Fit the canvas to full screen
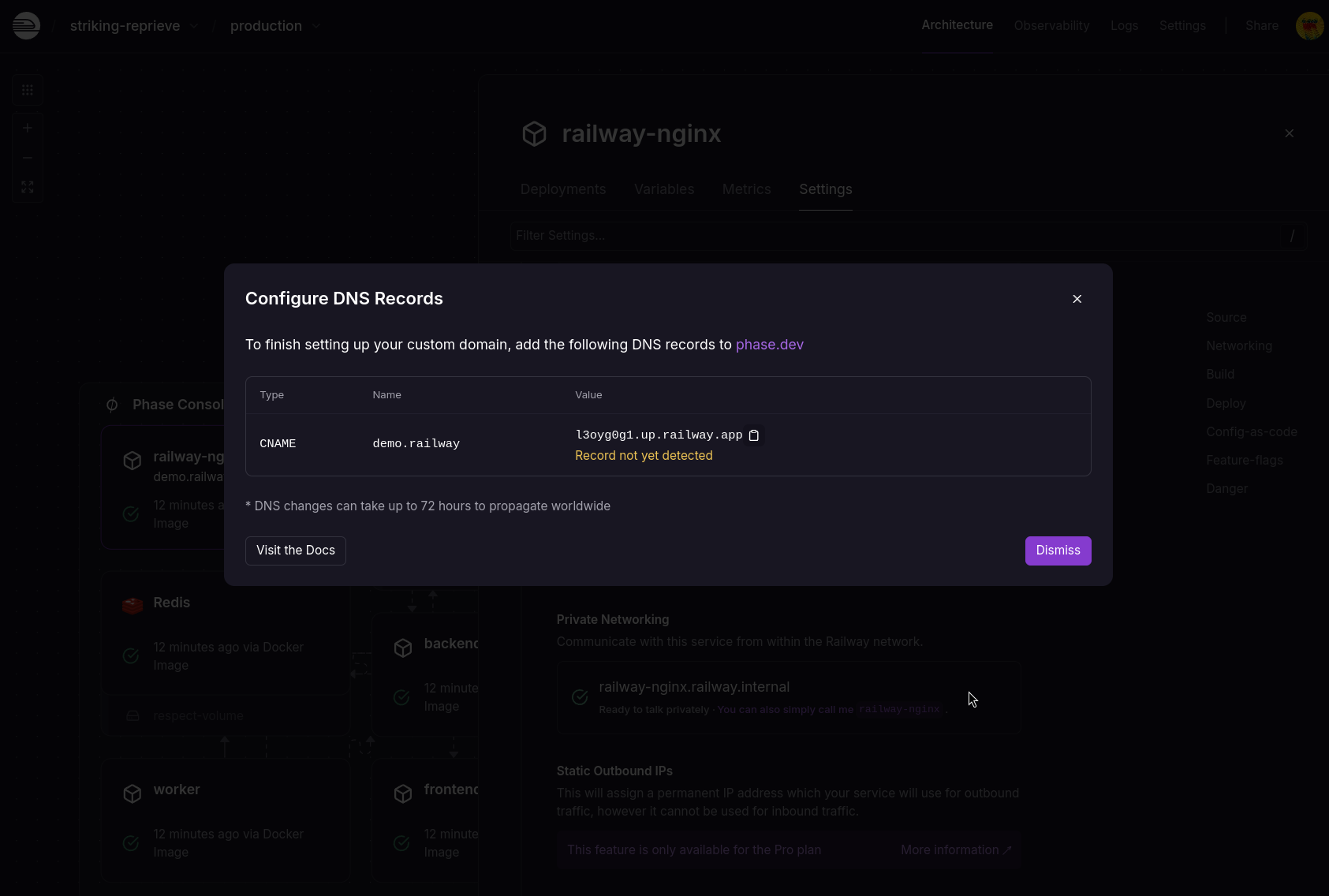Image resolution: width=1329 pixels, height=896 pixels. [x=28, y=187]
